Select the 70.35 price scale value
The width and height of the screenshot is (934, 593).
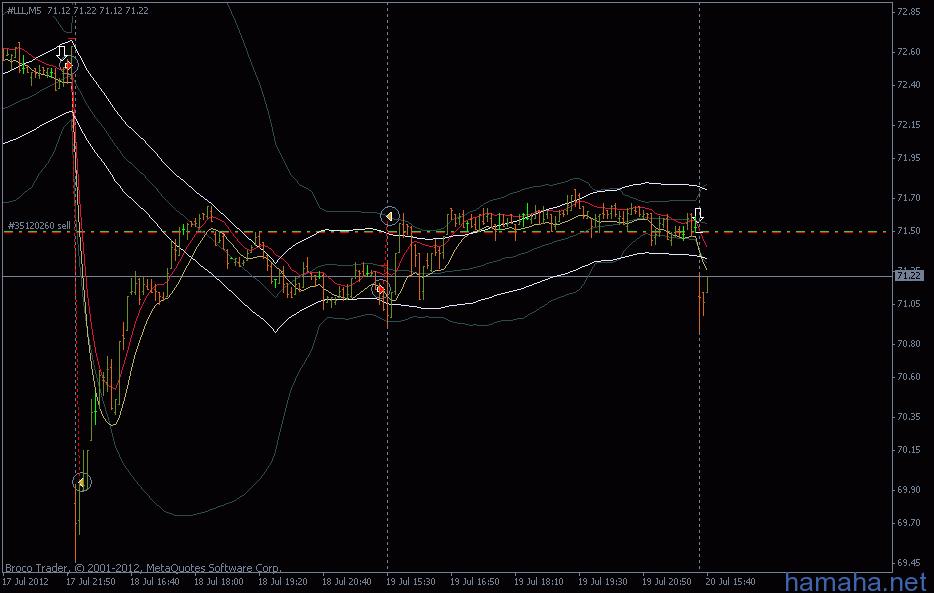coord(908,417)
